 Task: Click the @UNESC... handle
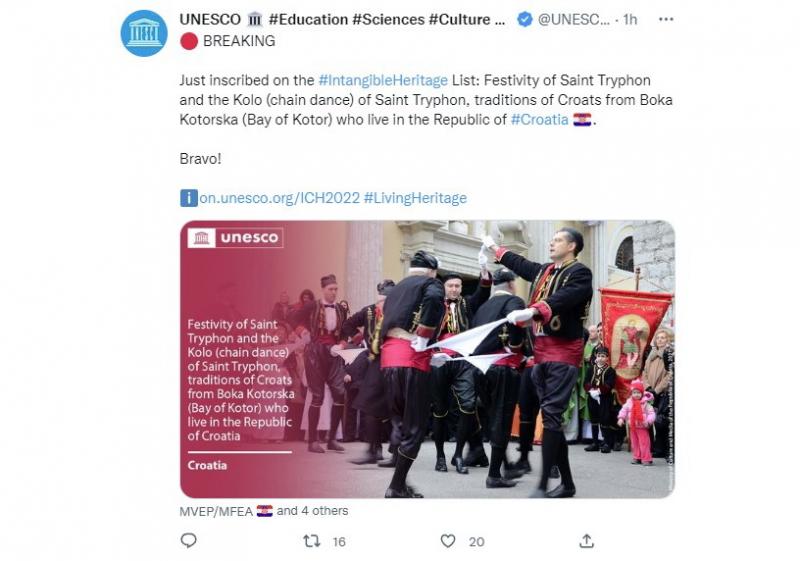(x=574, y=19)
